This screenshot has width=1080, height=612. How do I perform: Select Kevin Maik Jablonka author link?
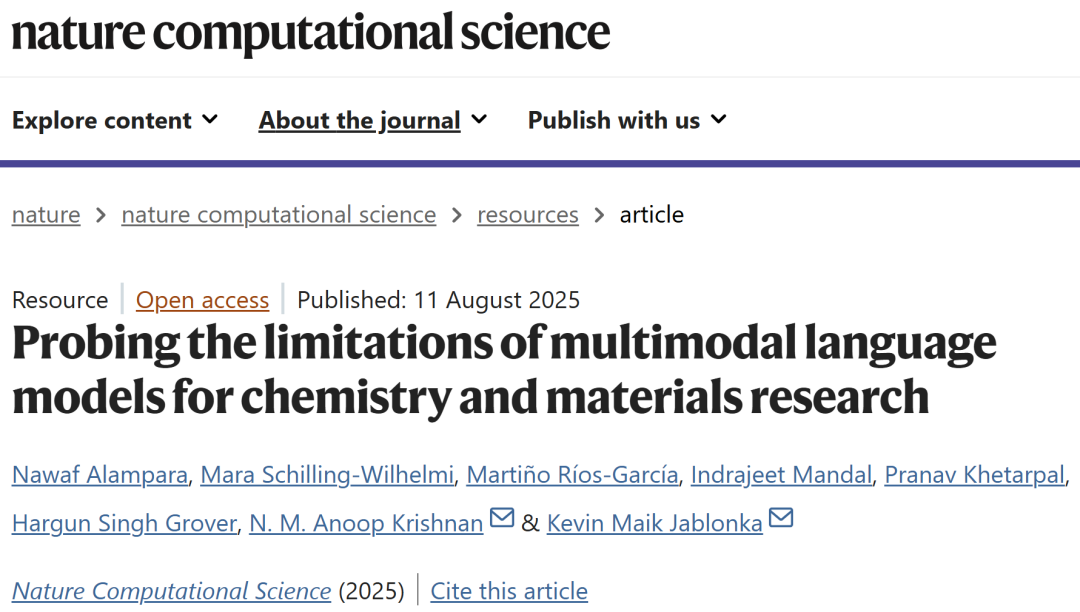coord(654,523)
